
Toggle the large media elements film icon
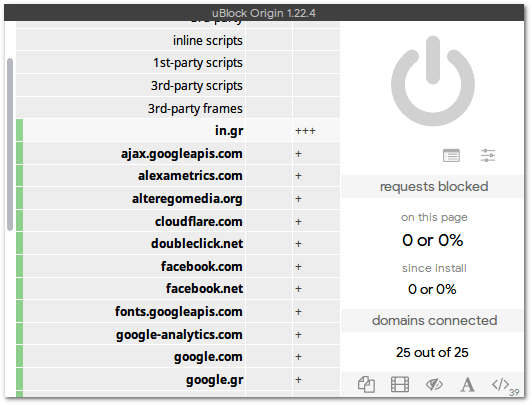[400, 385]
